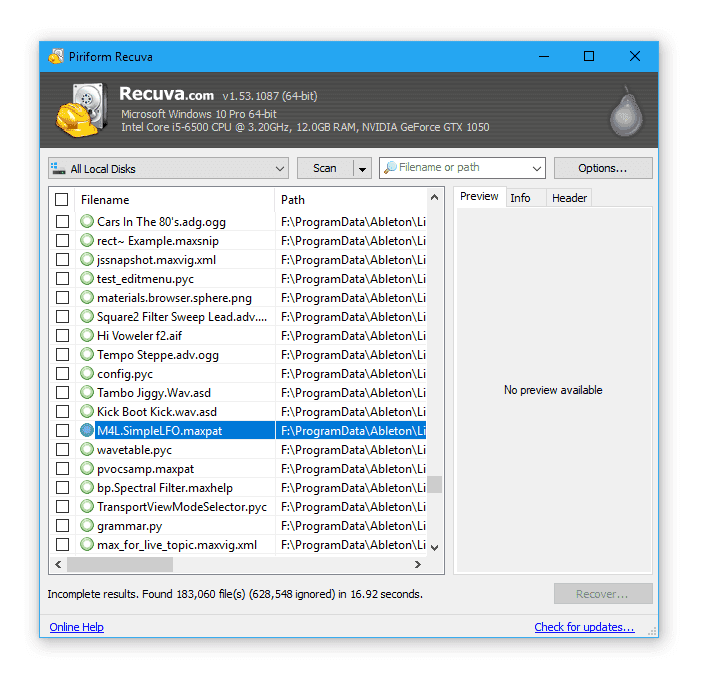Click the Recuva title bar app icon

pos(56,56)
